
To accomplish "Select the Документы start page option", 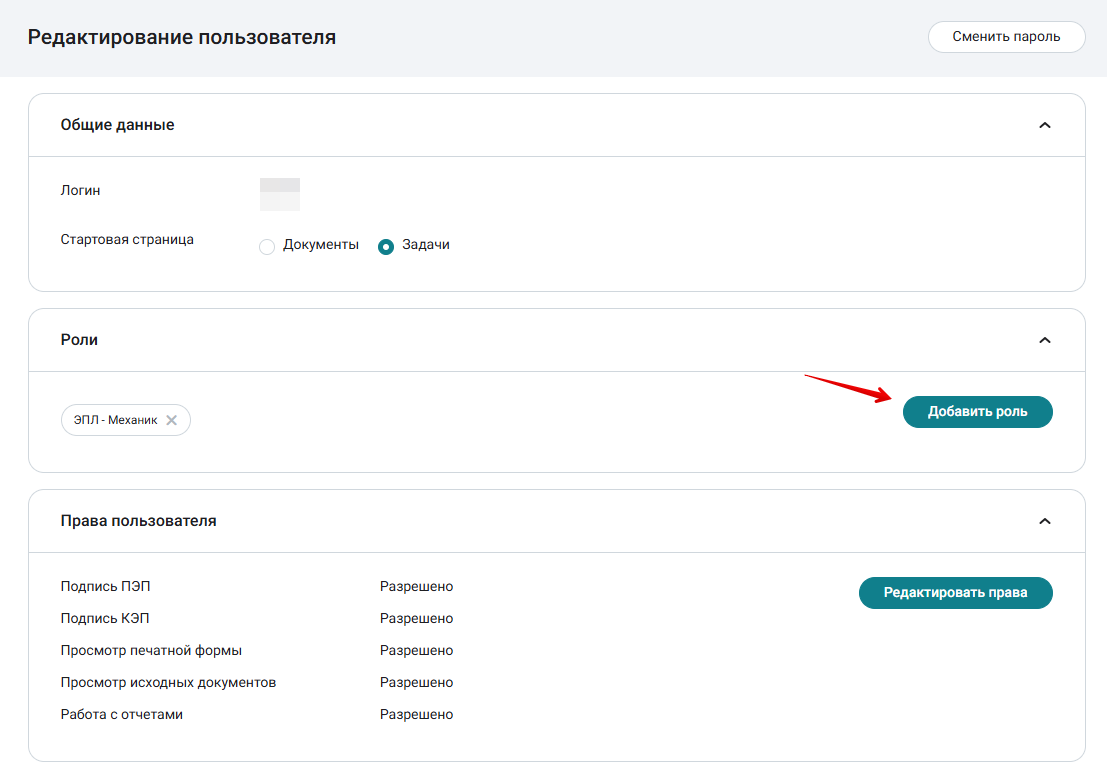I will click(x=267, y=247).
